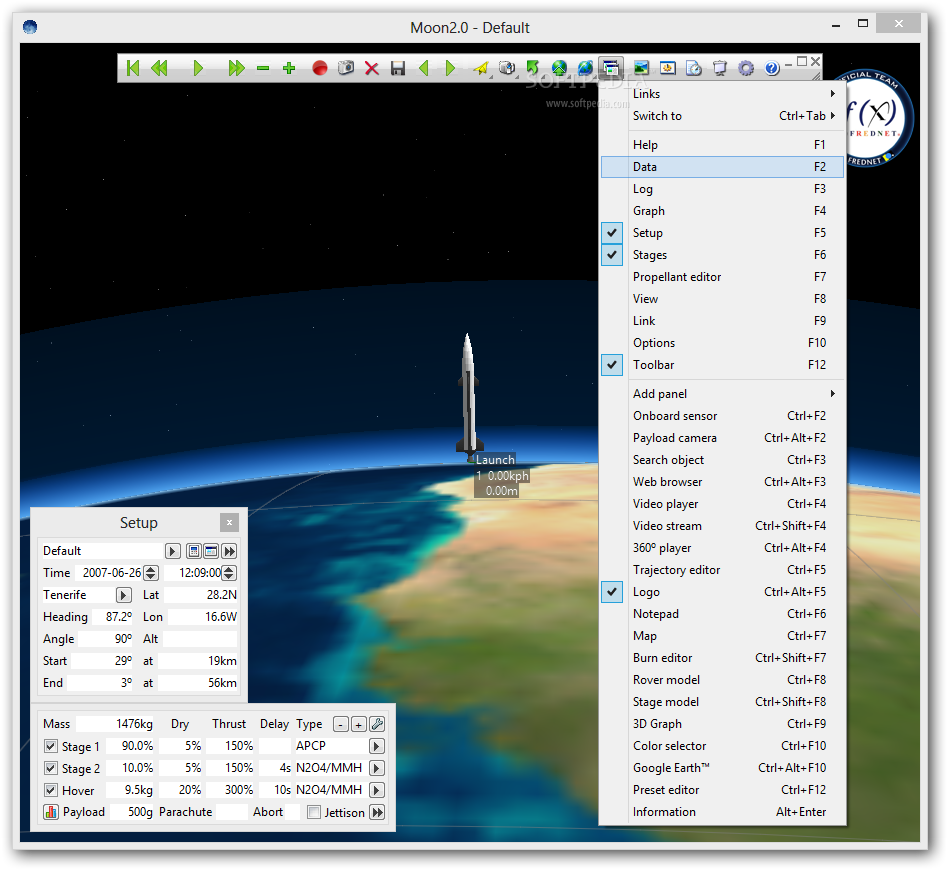Click the red X delete icon
The width and height of the screenshot is (948, 870).
pyautogui.click(x=372, y=68)
